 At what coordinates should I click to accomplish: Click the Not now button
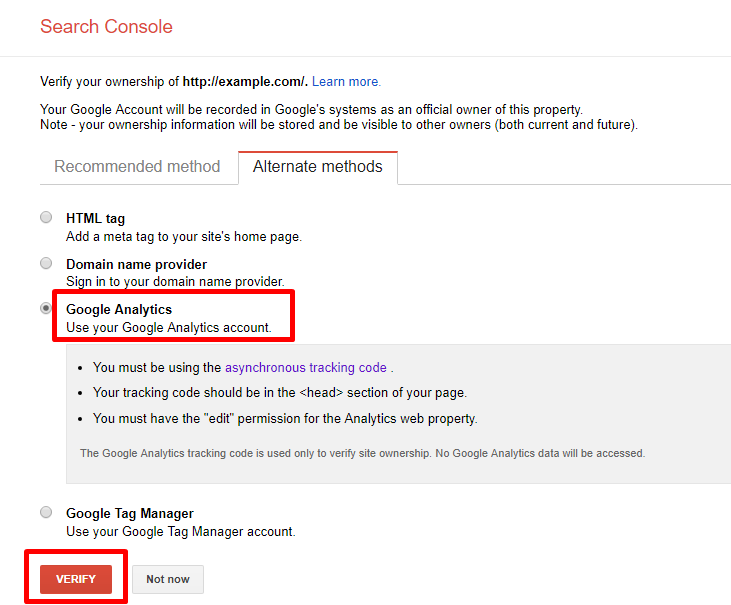coord(168,579)
